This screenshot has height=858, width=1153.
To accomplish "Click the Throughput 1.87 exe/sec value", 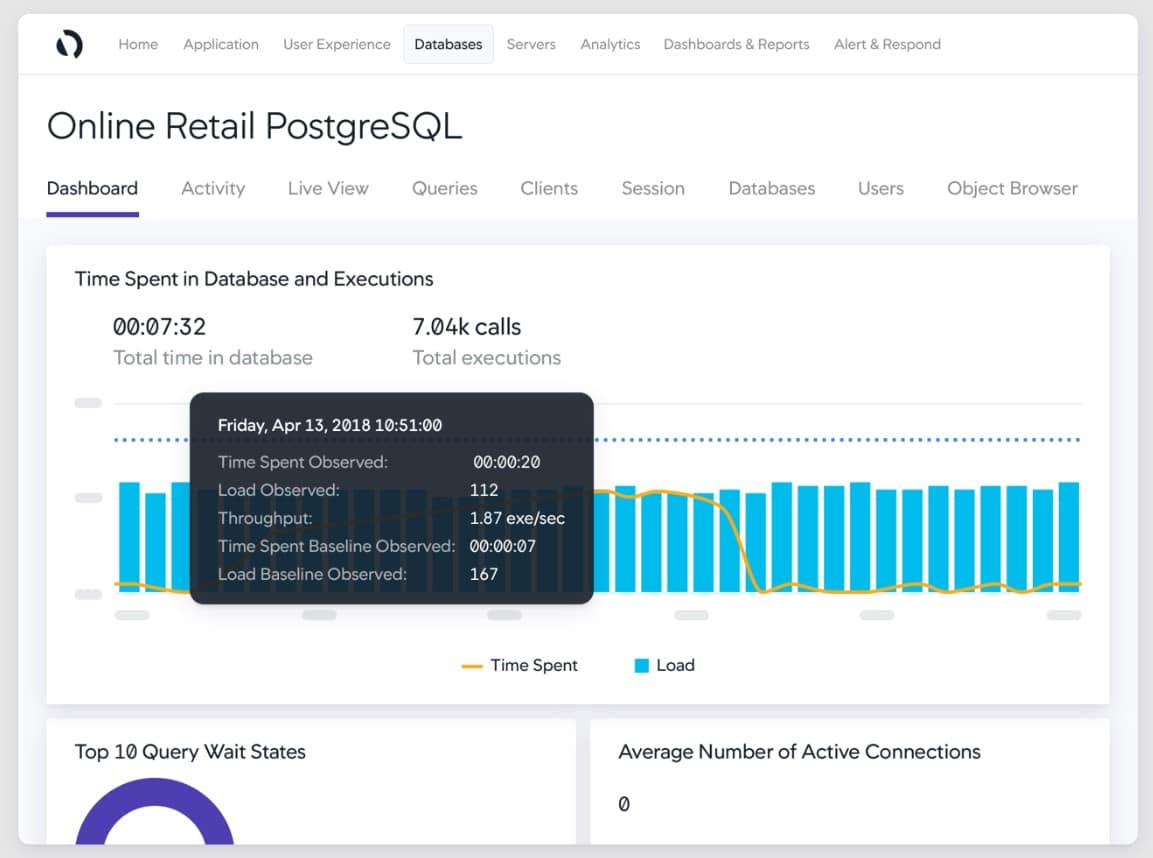I will [x=517, y=518].
